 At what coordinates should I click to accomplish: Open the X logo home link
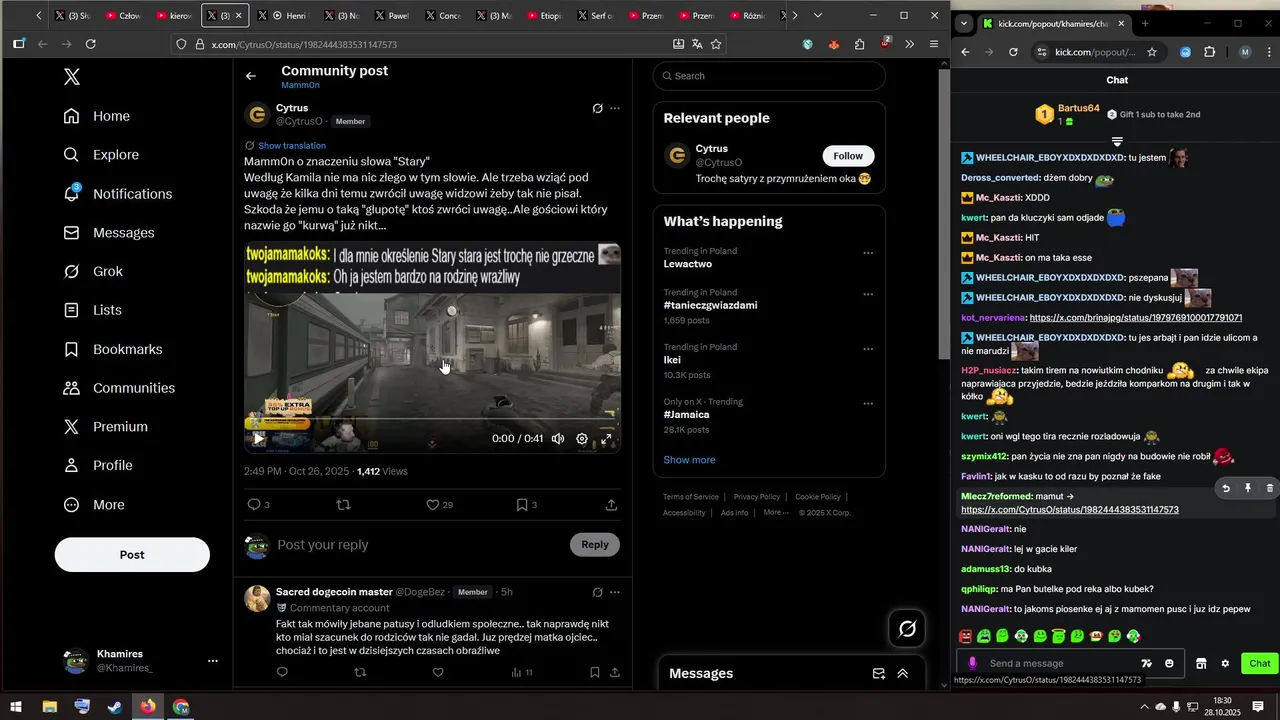coord(72,76)
